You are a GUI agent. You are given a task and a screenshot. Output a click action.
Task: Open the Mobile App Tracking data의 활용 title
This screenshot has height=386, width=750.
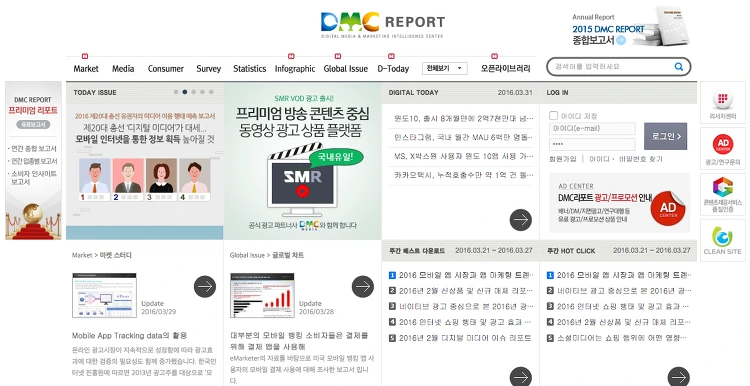point(129,335)
